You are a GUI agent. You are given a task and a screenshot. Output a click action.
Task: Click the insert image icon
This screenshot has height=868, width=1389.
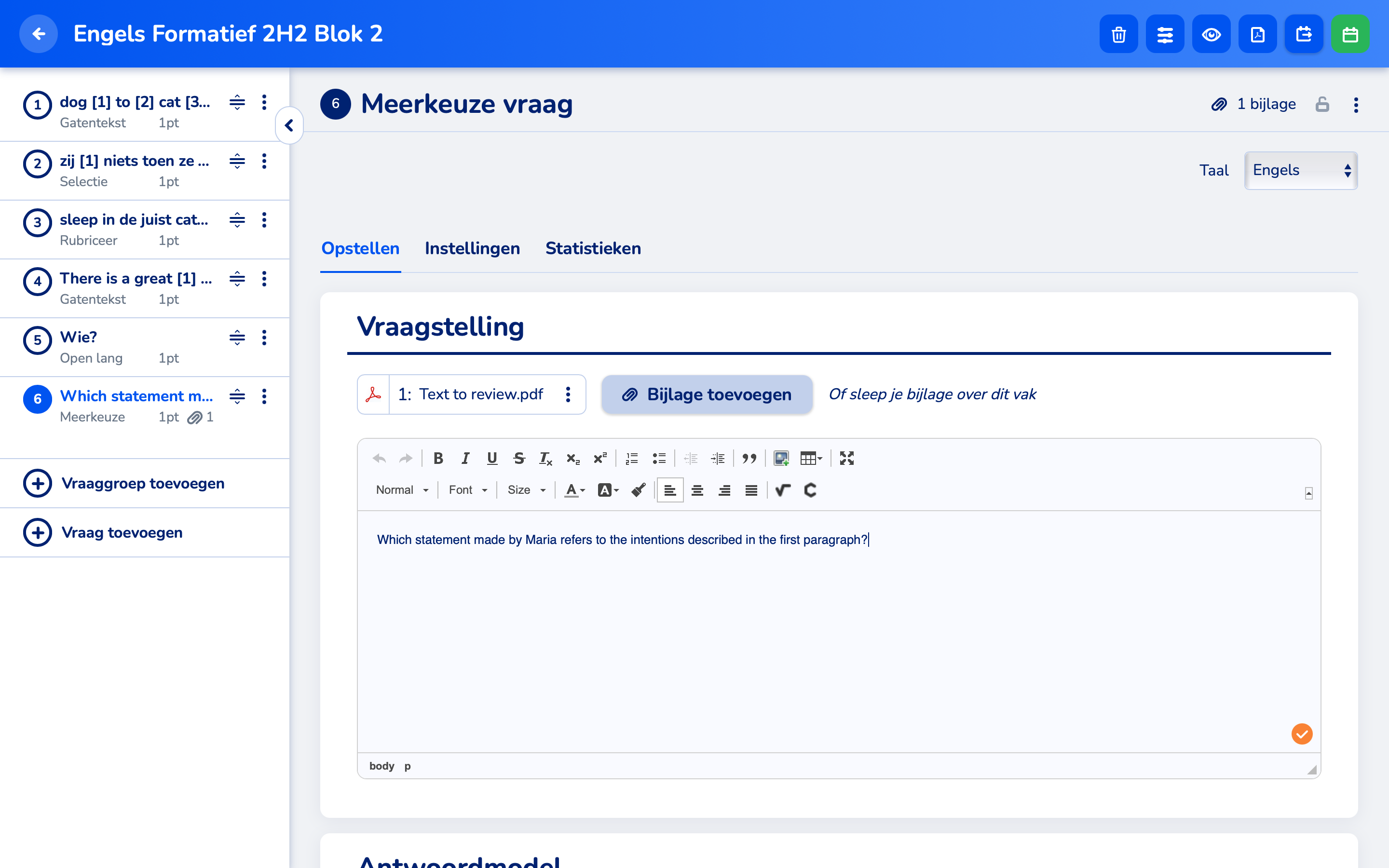point(781,458)
